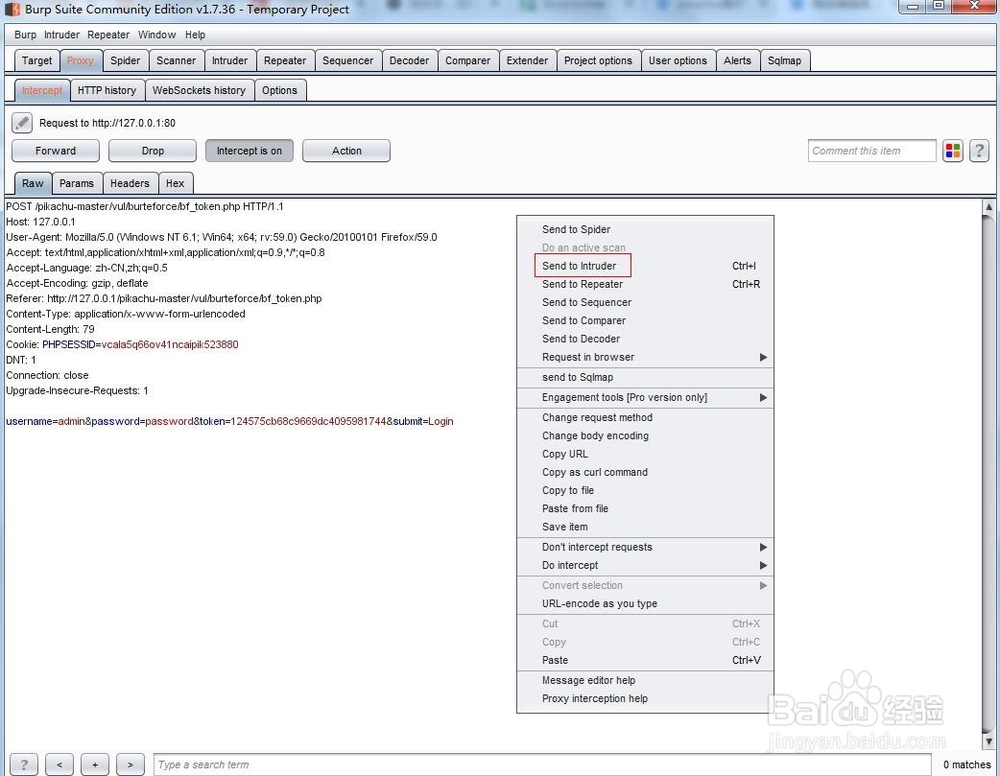Click the help question mark beside comment field
This screenshot has height=776, width=1000.
point(979,151)
